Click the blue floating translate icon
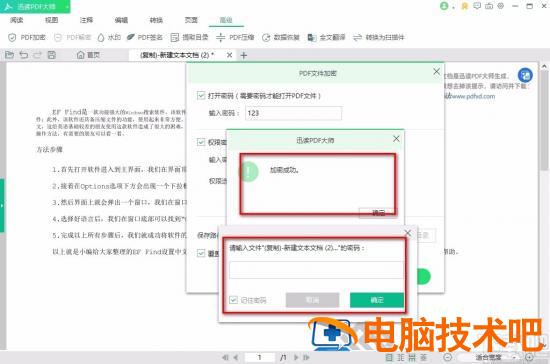The height and width of the screenshot is (364, 550). pos(525,75)
